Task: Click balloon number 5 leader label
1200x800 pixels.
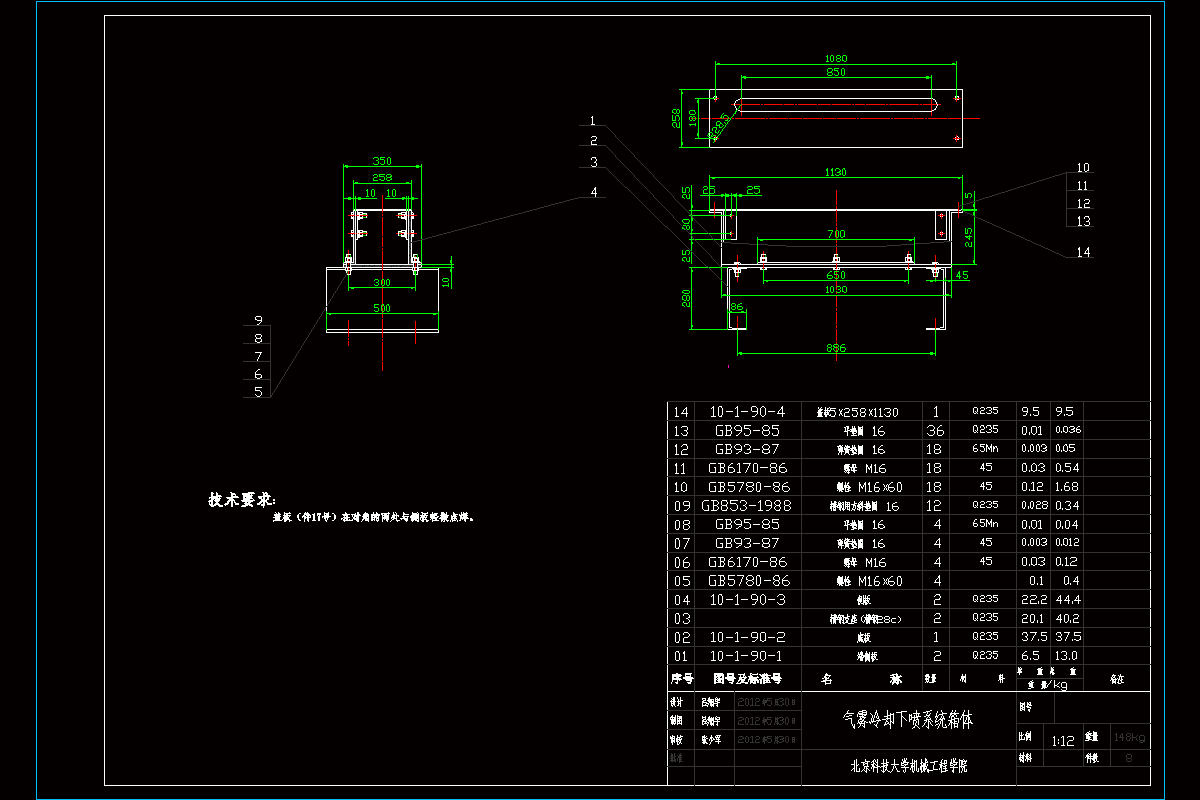Action: coord(258,393)
